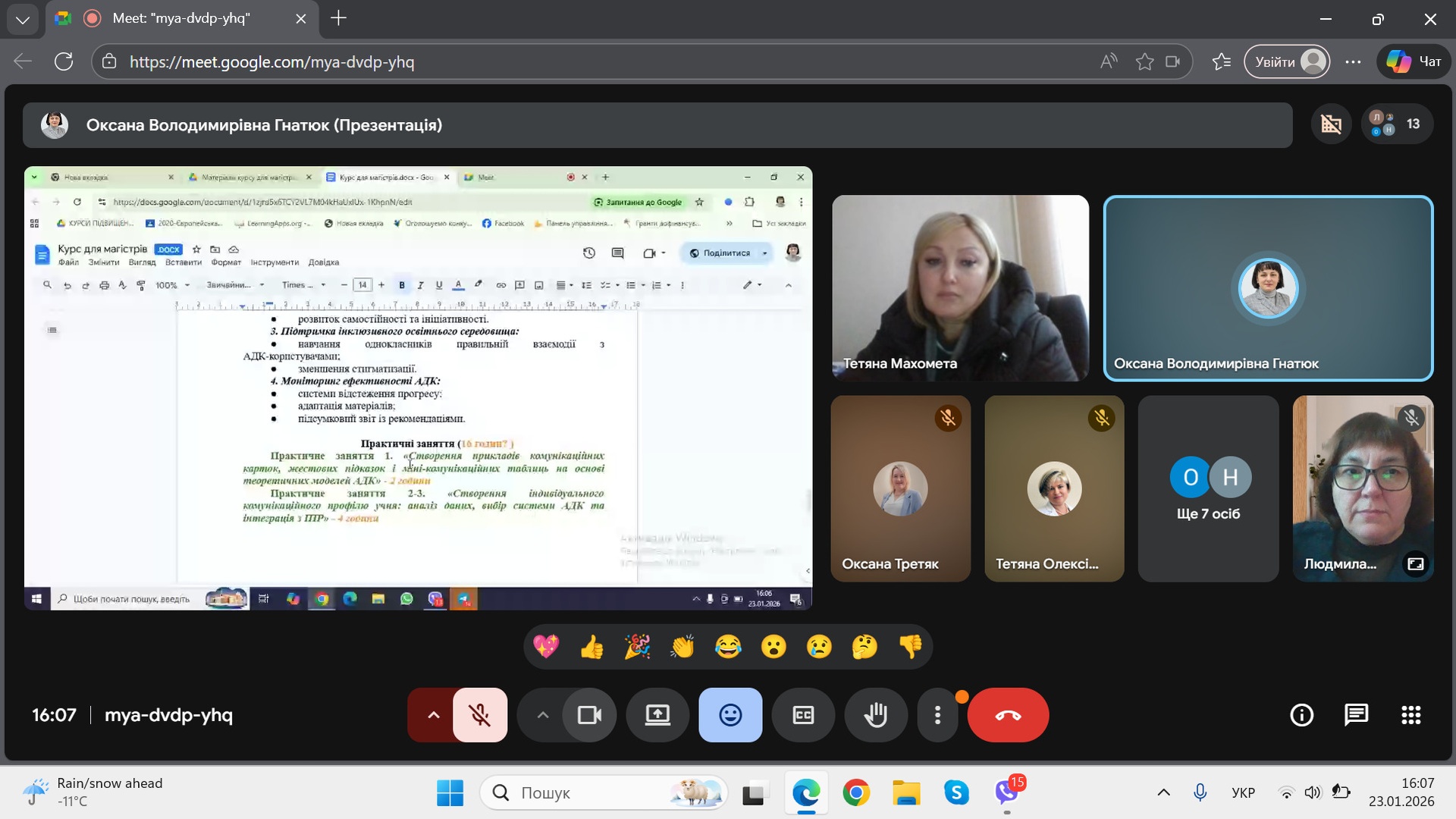Toggle the camera on or off
The image size is (1456, 819).
coord(589,715)
